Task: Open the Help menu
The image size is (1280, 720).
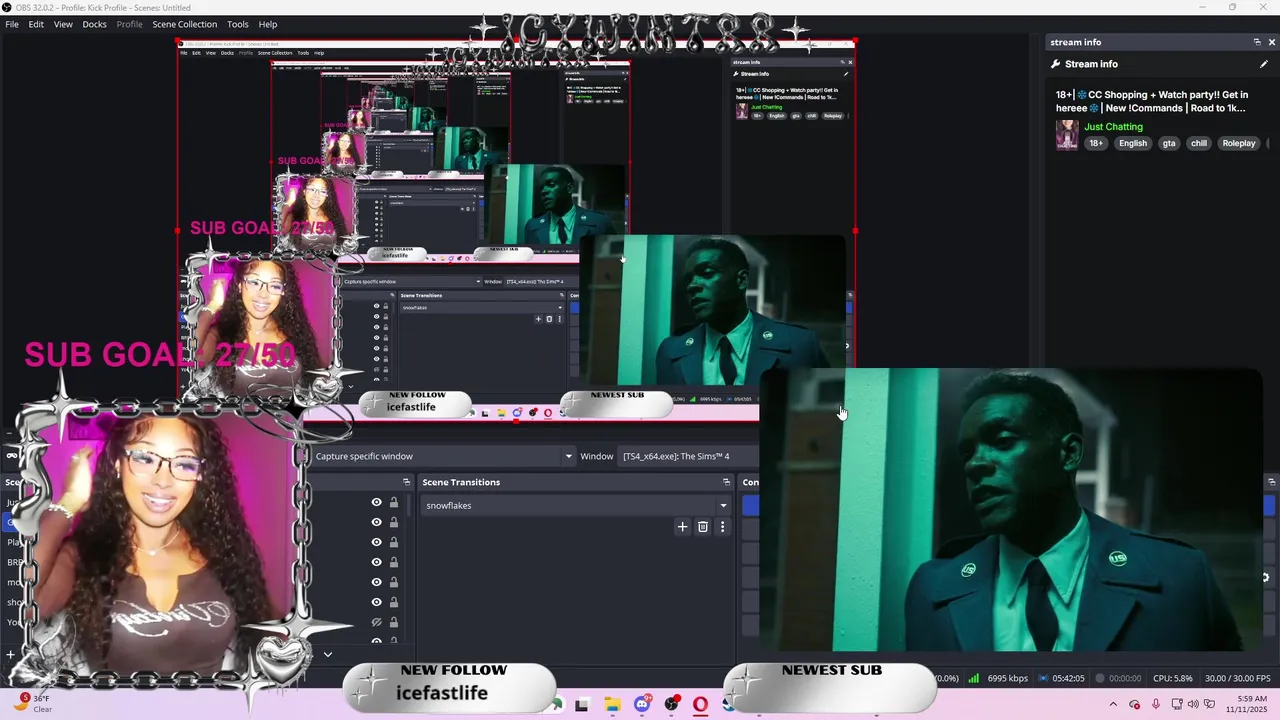Action: click(x=268, y=24)
